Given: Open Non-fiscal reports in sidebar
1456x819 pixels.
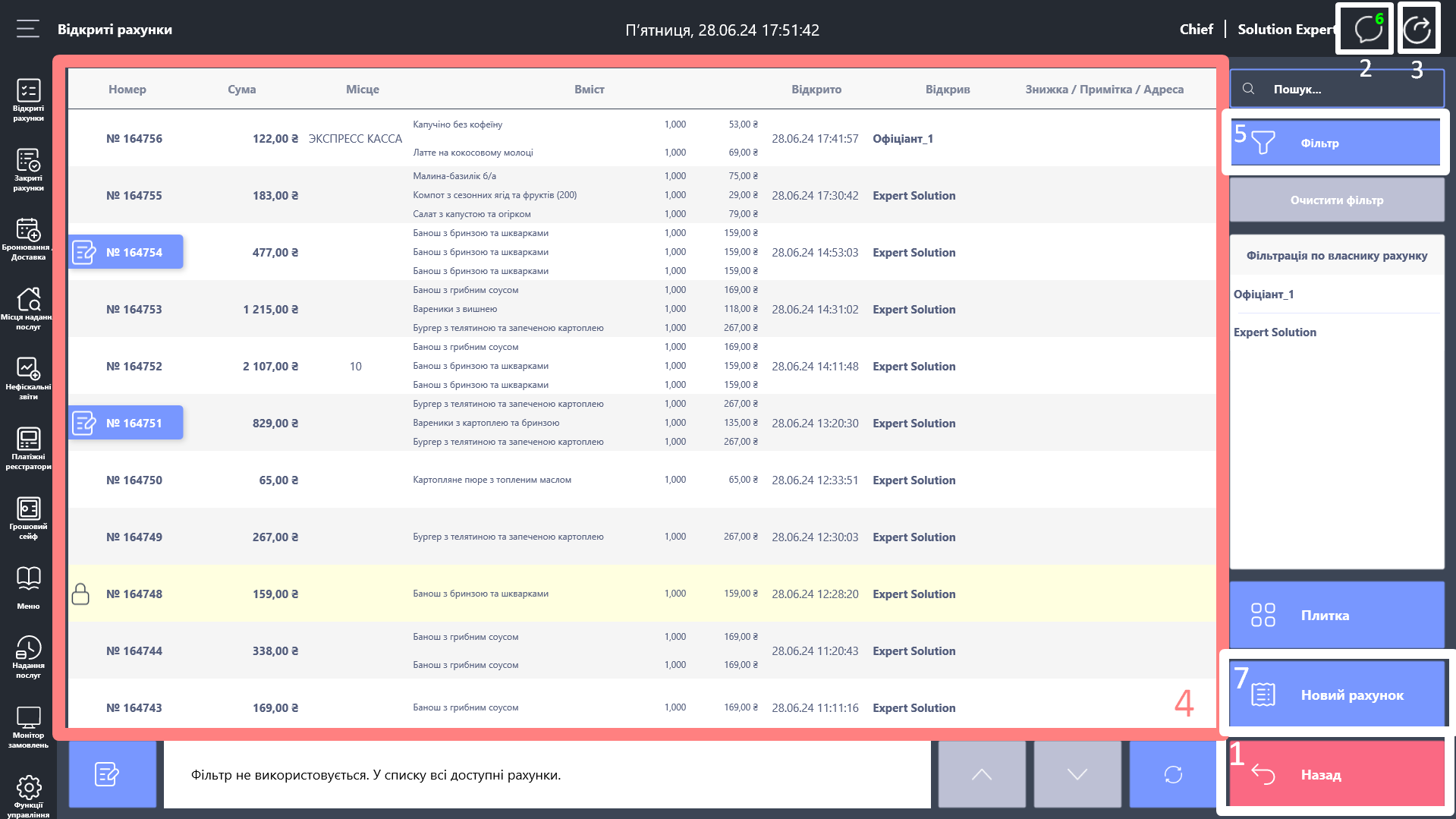Looking at the screenshot, I should pos(28,378).
